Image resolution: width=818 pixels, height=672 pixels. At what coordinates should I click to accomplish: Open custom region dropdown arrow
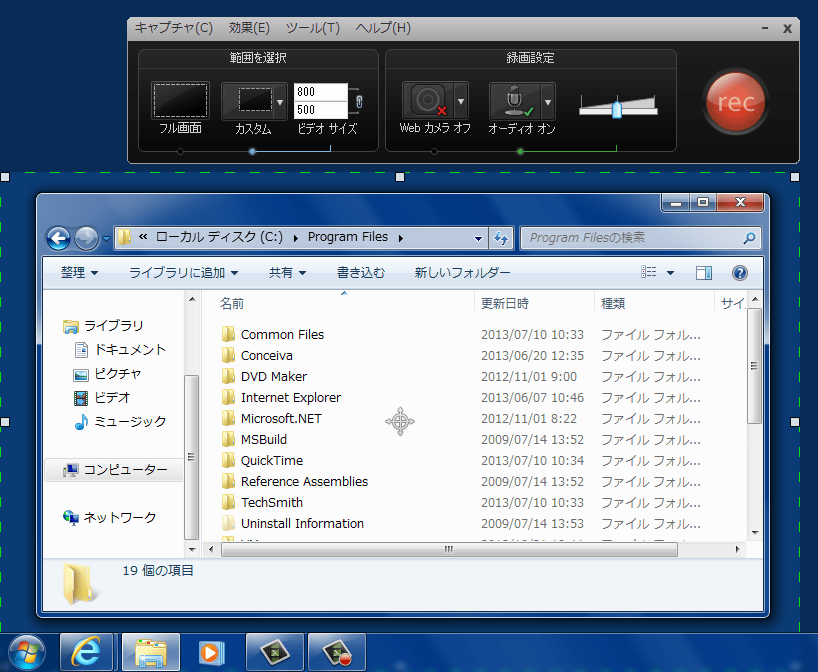[x=281, y=102]
